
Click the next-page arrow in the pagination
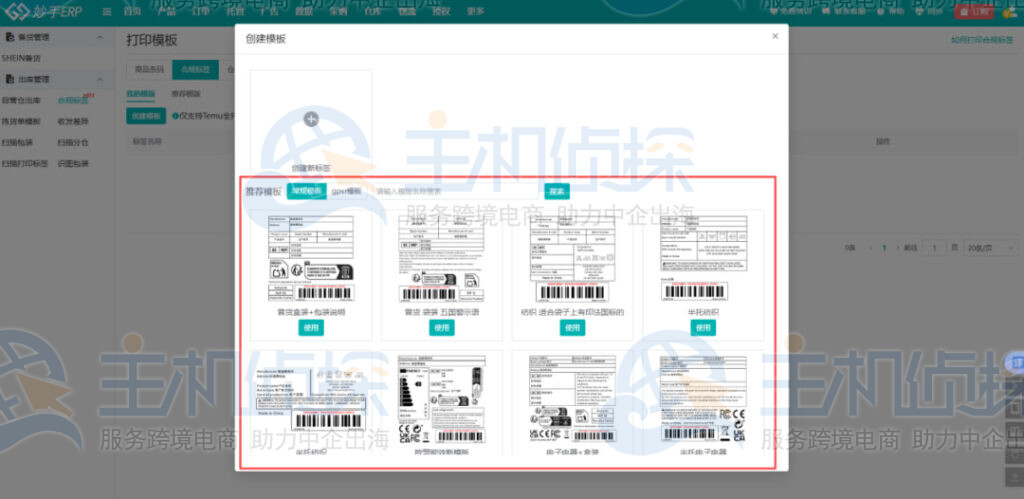[898, 248]
